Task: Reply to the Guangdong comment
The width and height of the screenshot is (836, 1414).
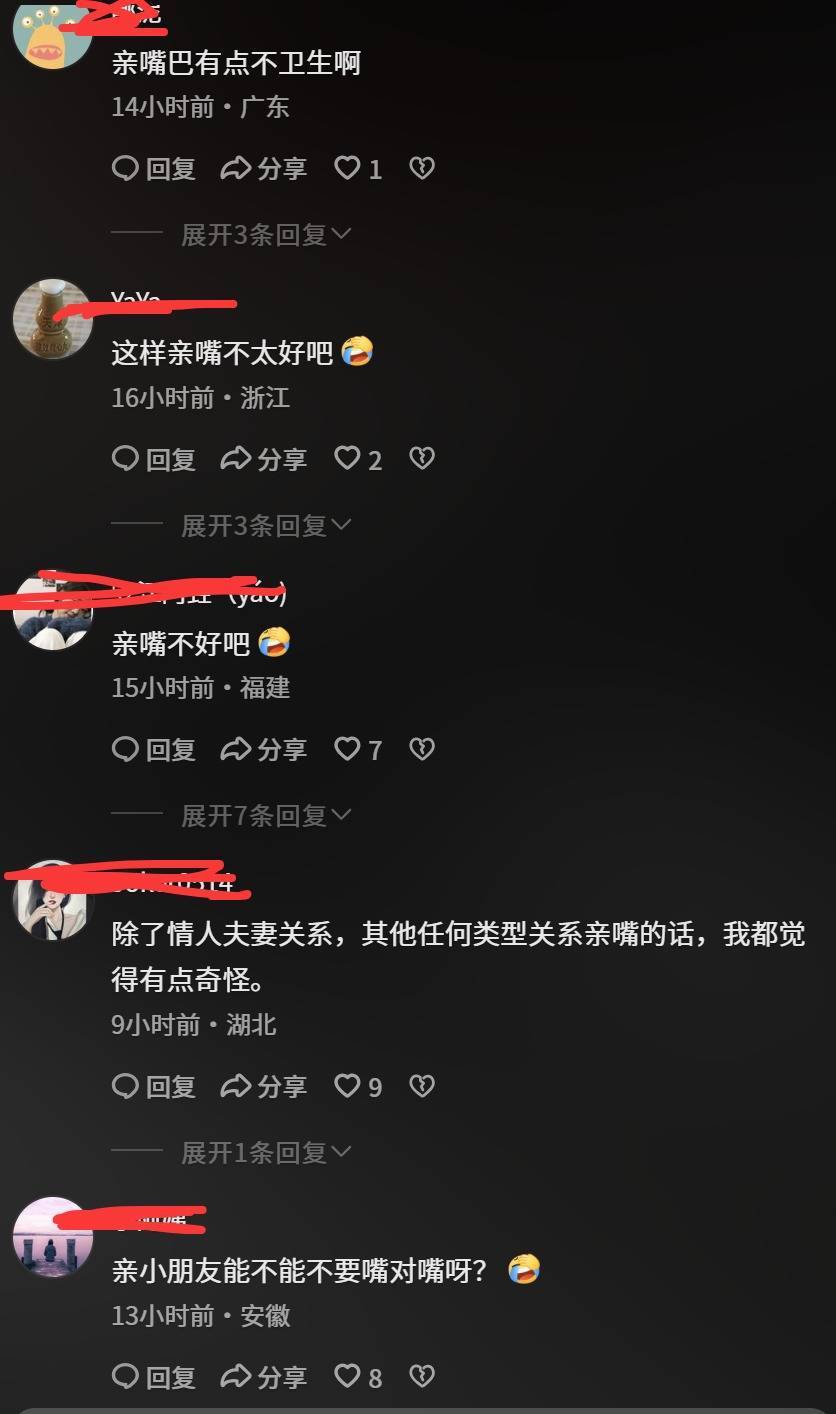Action: pyautogui.click(x=153, y=169)
